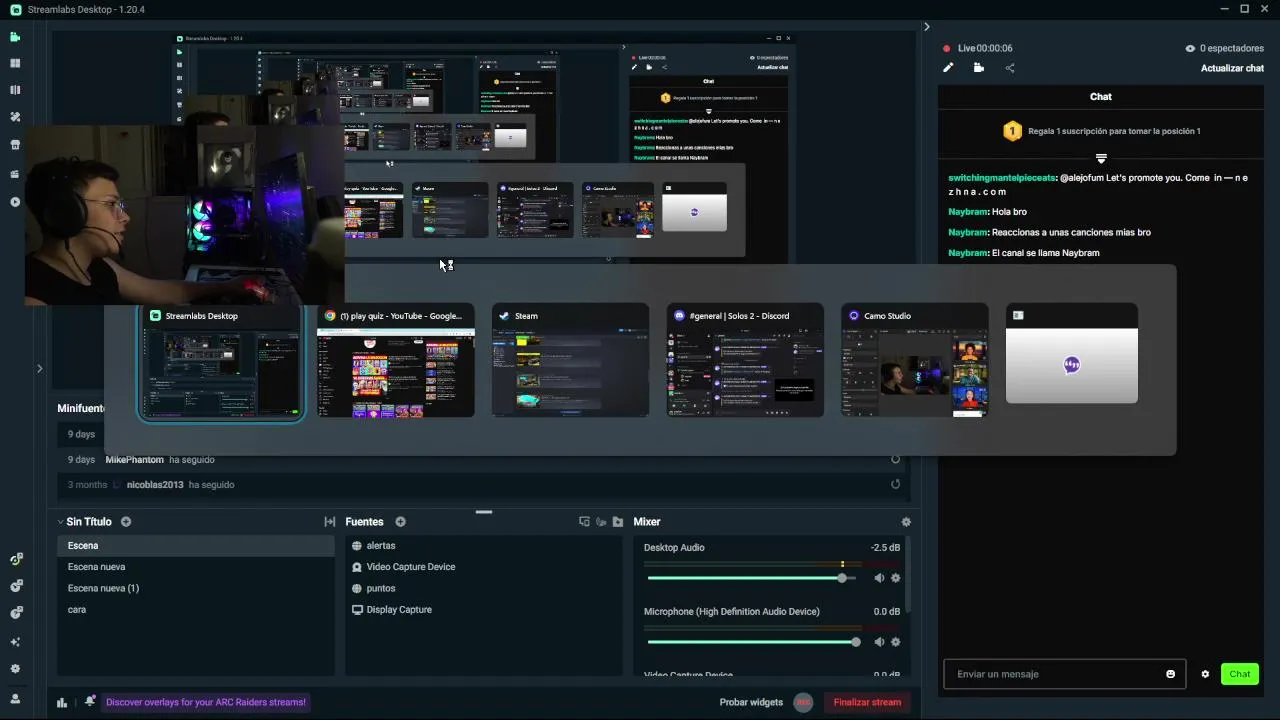
Task: Switch to Camo Studio window thumbnail
Action: pyautogui.click(x=915, y=362)
